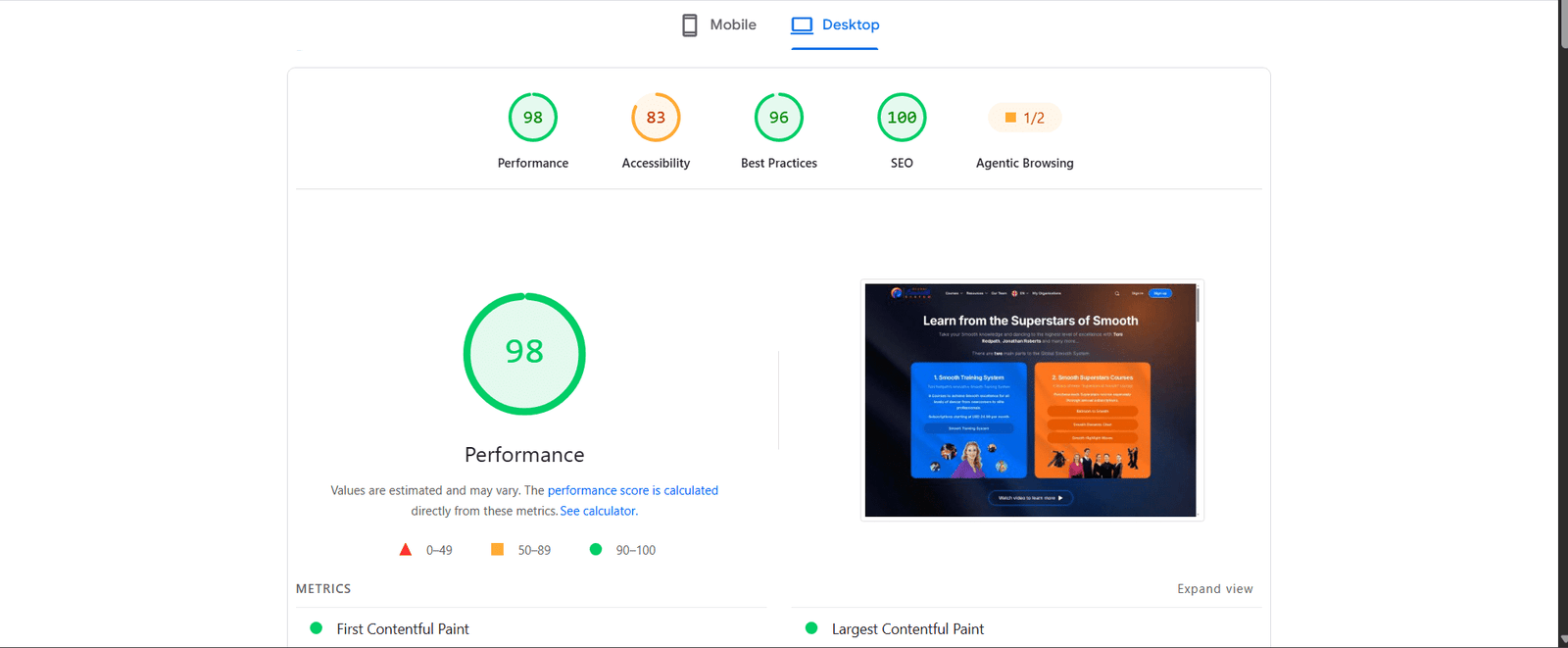Click the Agentic Browsing label
The height and width of the screenshot is (648, 1568).
point(1025,163)
